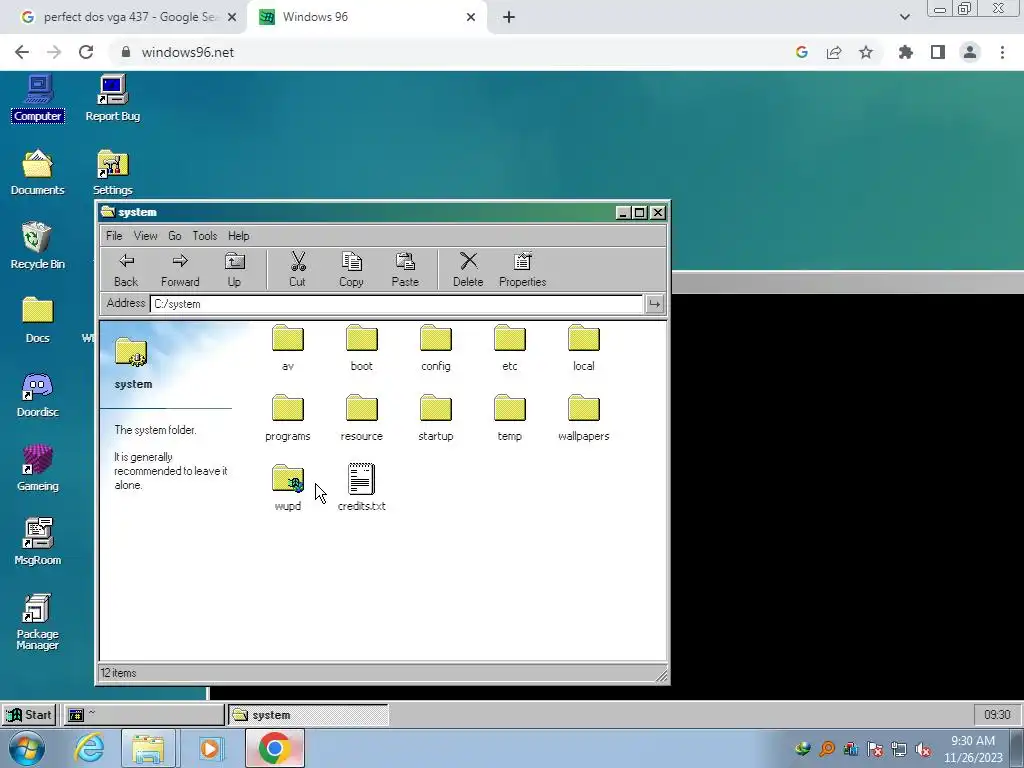Open the Help menu
The height and width of the screenshot is (768, 1024).
238,236
